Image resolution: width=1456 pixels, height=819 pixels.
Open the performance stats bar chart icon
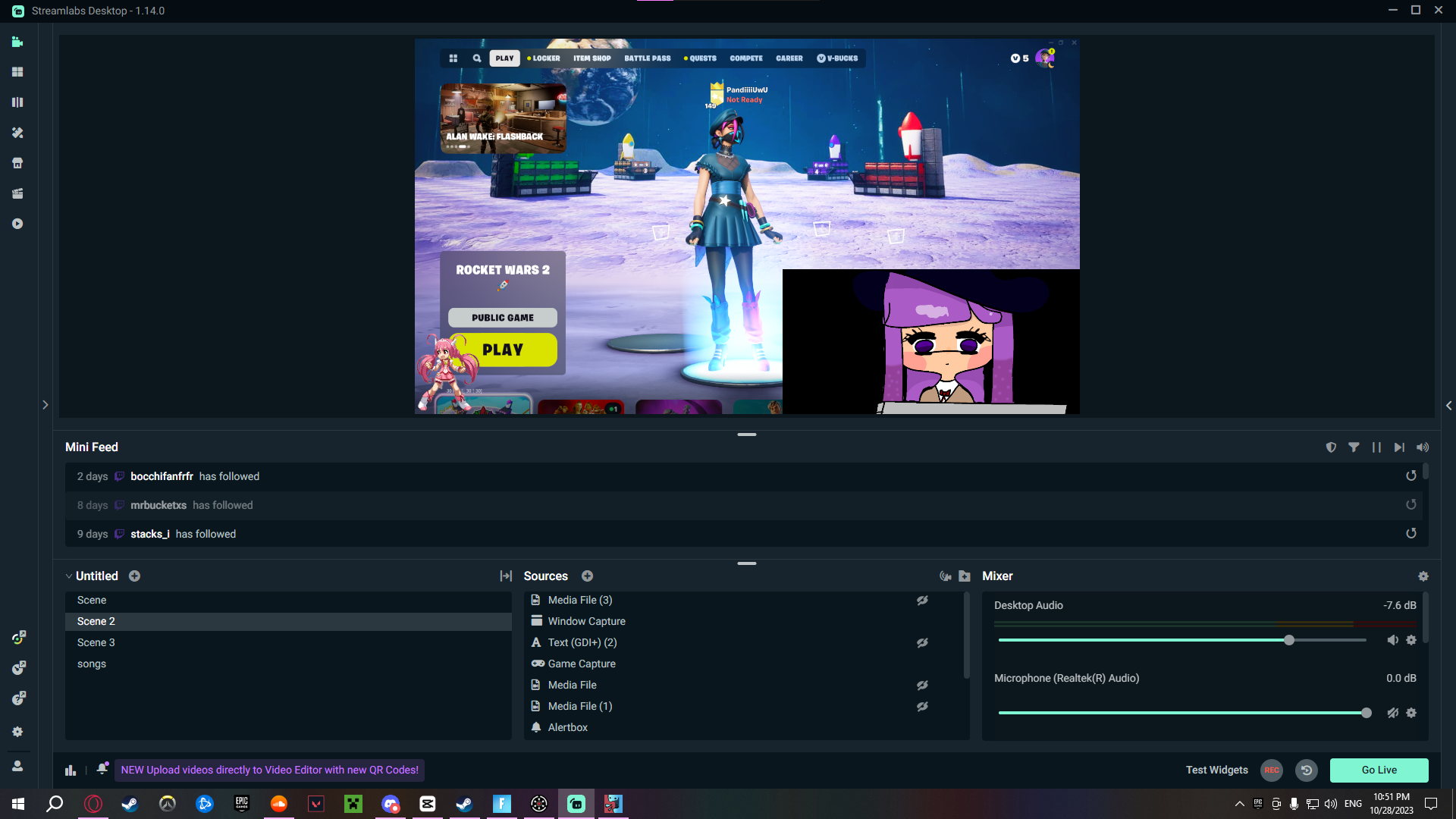71,770
